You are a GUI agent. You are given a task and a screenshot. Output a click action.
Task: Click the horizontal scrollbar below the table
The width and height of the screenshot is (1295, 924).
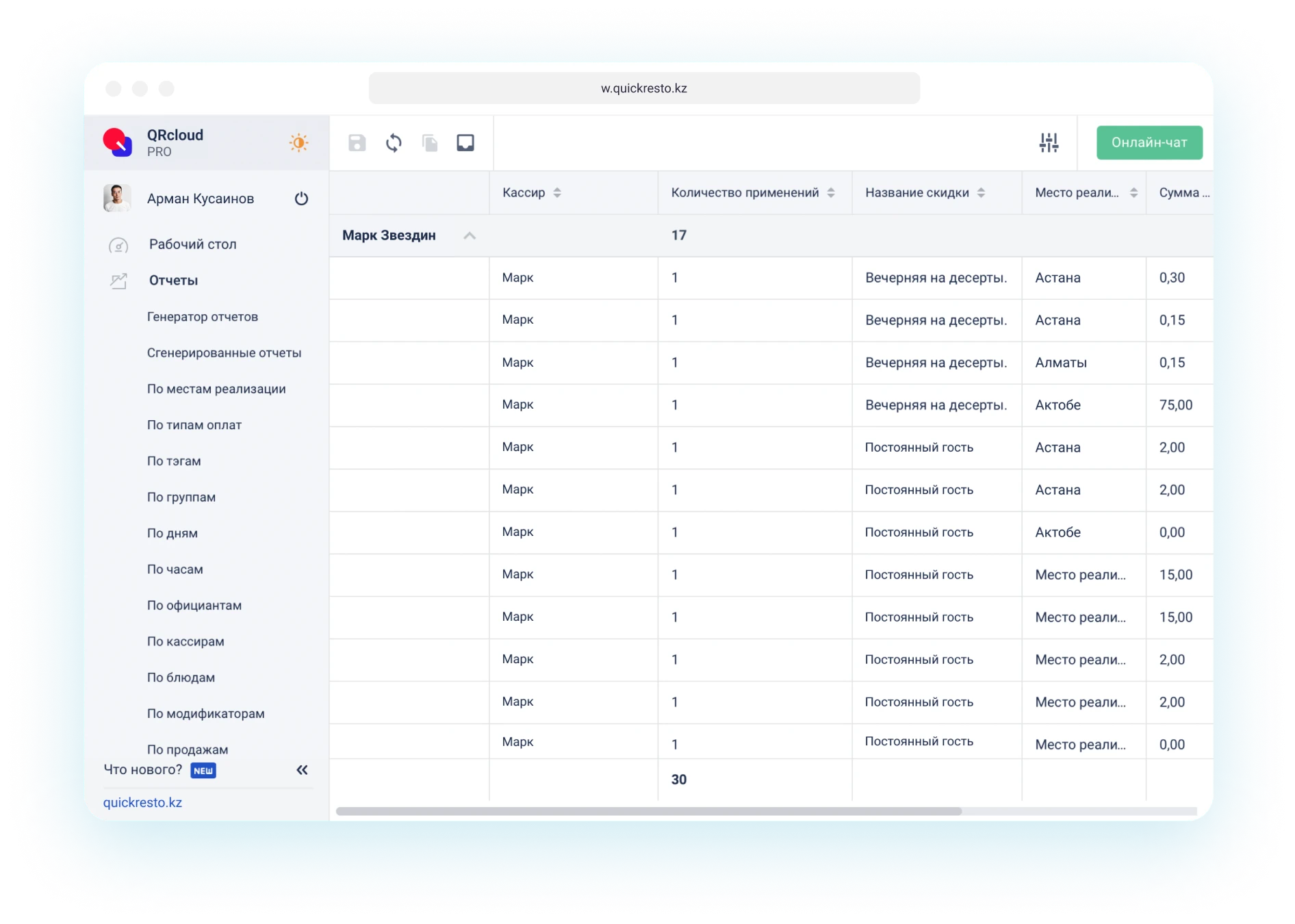tap(648, 811)
